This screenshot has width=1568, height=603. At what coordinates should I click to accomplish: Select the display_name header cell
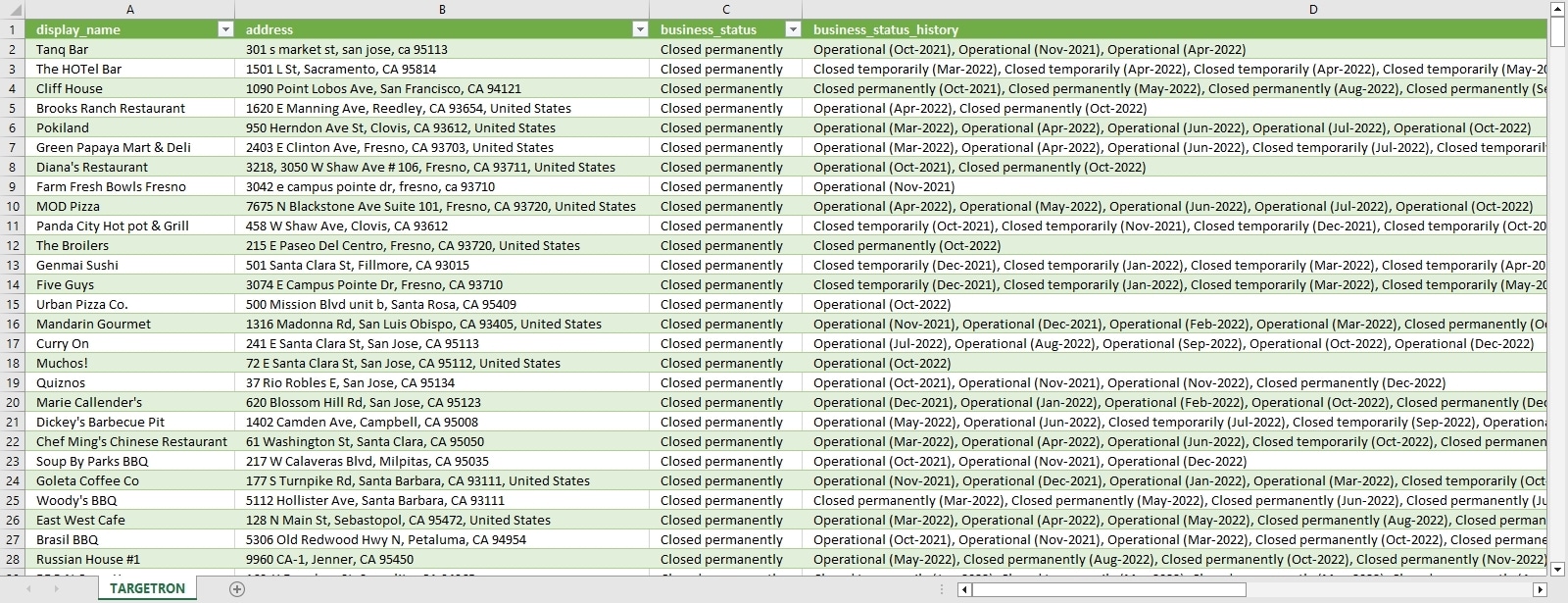[130, 29]
